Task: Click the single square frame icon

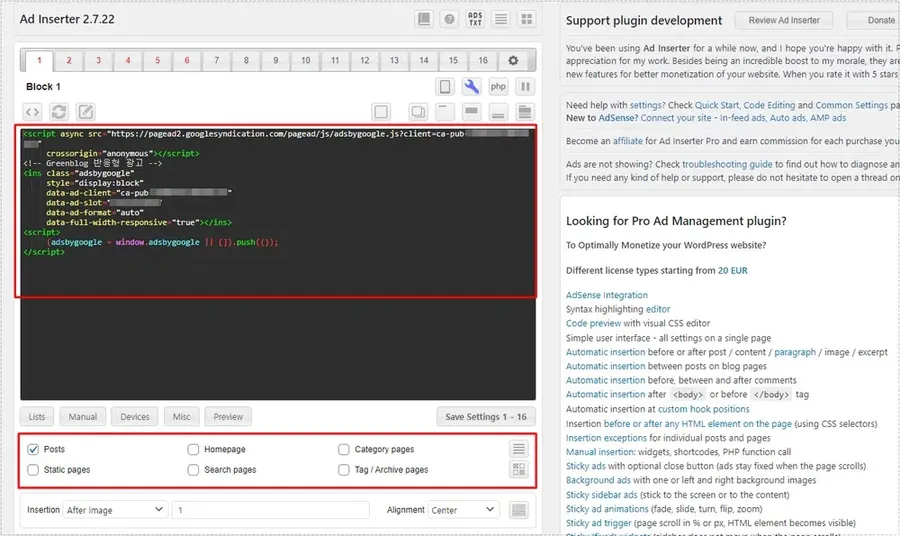Action: 381,112
